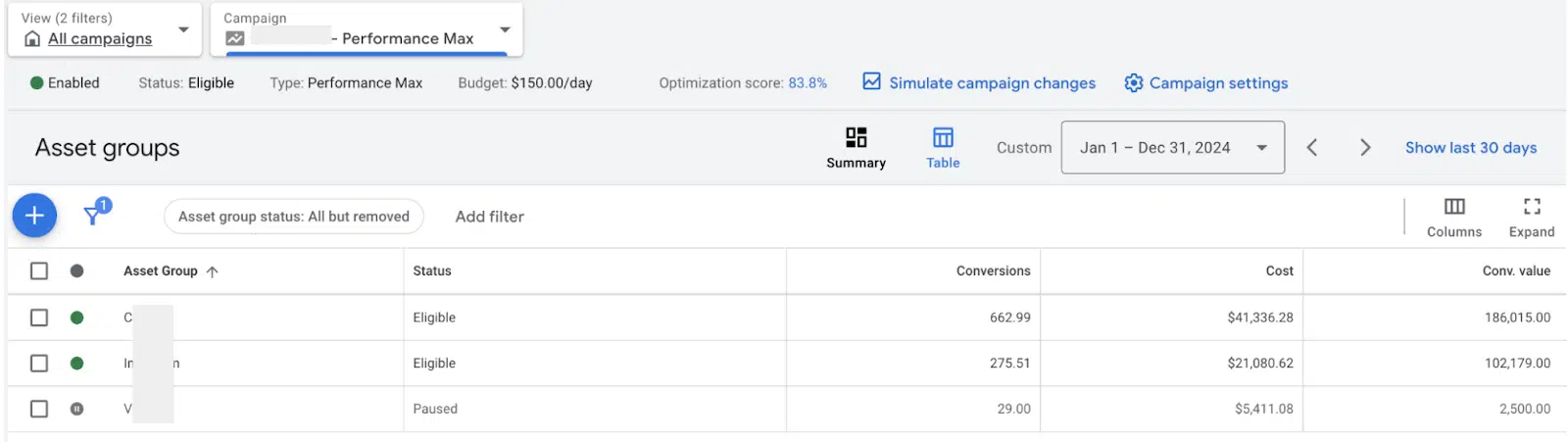The width and height of the screenshot is (1568, 442).
Task: Expand the table to full screen
Action: (1532, 217)
